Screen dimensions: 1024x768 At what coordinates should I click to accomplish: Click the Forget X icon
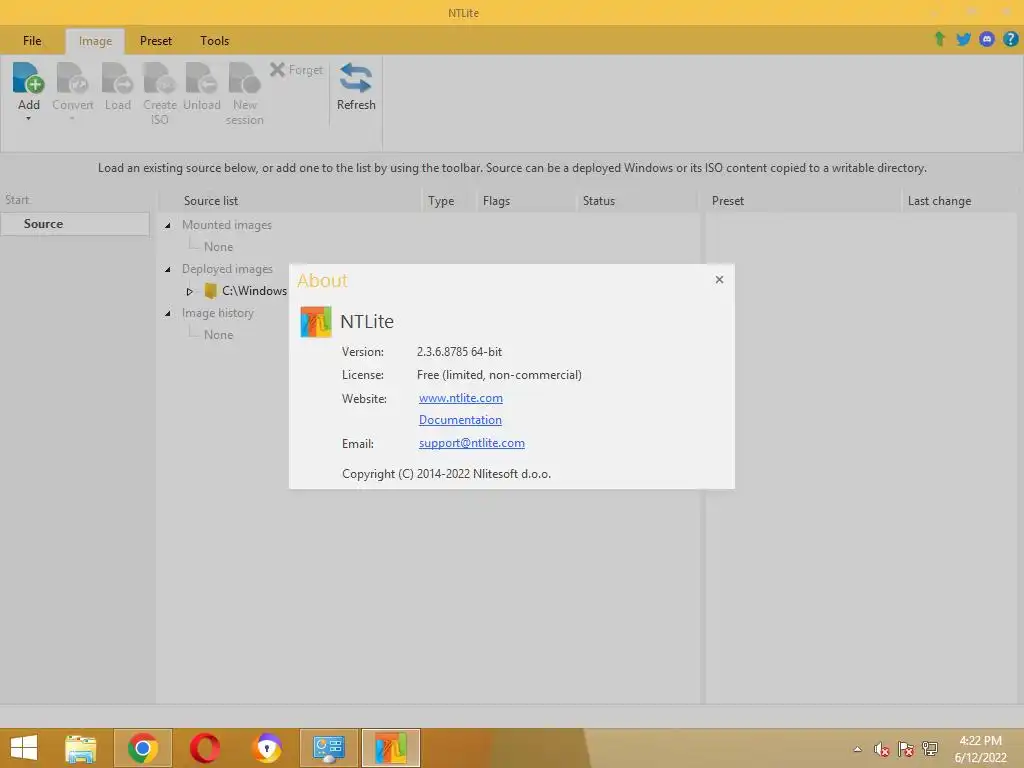pyautogui.click(x=277, y=69)
